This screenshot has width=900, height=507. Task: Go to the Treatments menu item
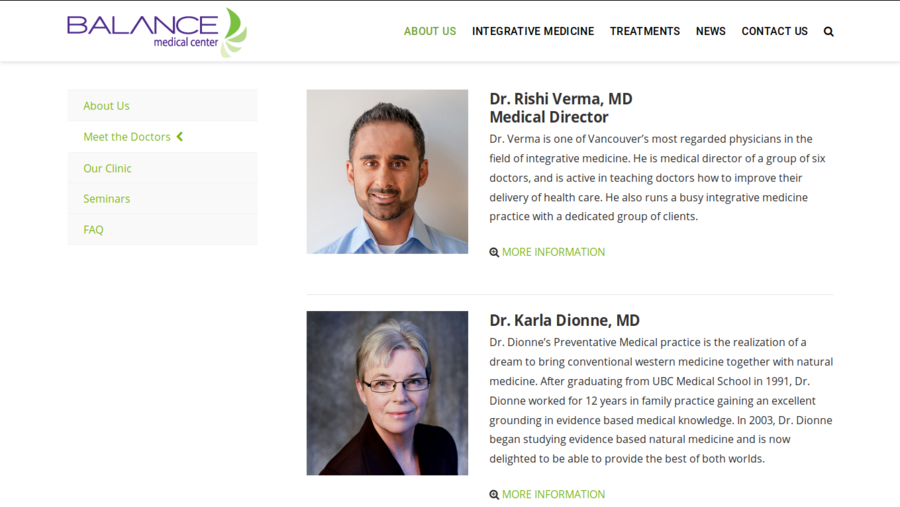(645, 32)
